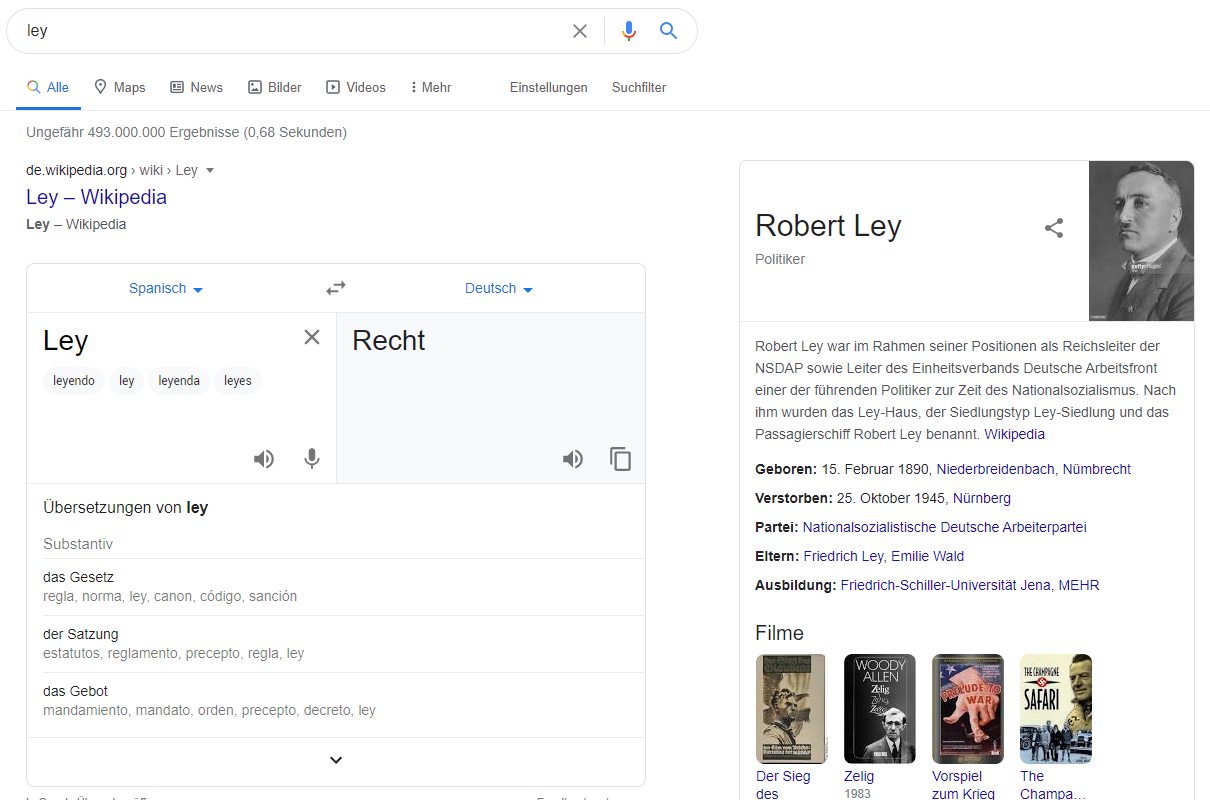Viewport: 1210px width, 800px height.
Task: Open Friedrich Ley link
Action: 843,556
